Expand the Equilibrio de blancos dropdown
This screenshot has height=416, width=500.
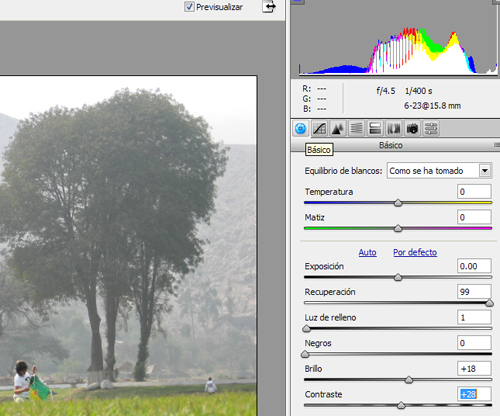pos(485,171)
